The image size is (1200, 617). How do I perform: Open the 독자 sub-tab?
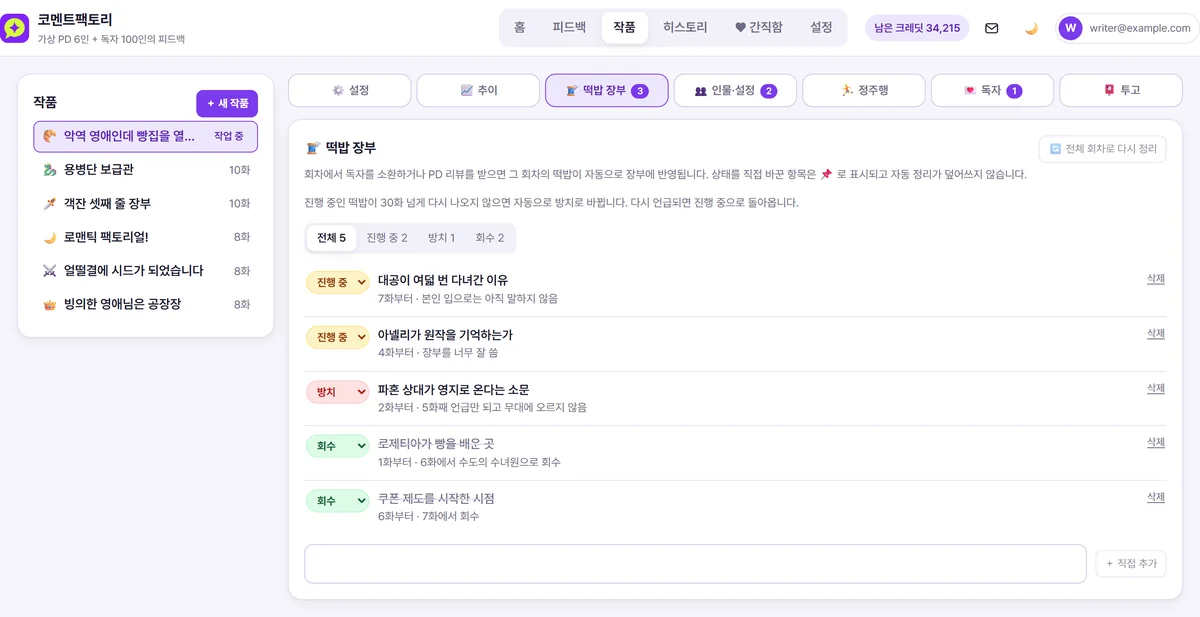tap(992, 90)
